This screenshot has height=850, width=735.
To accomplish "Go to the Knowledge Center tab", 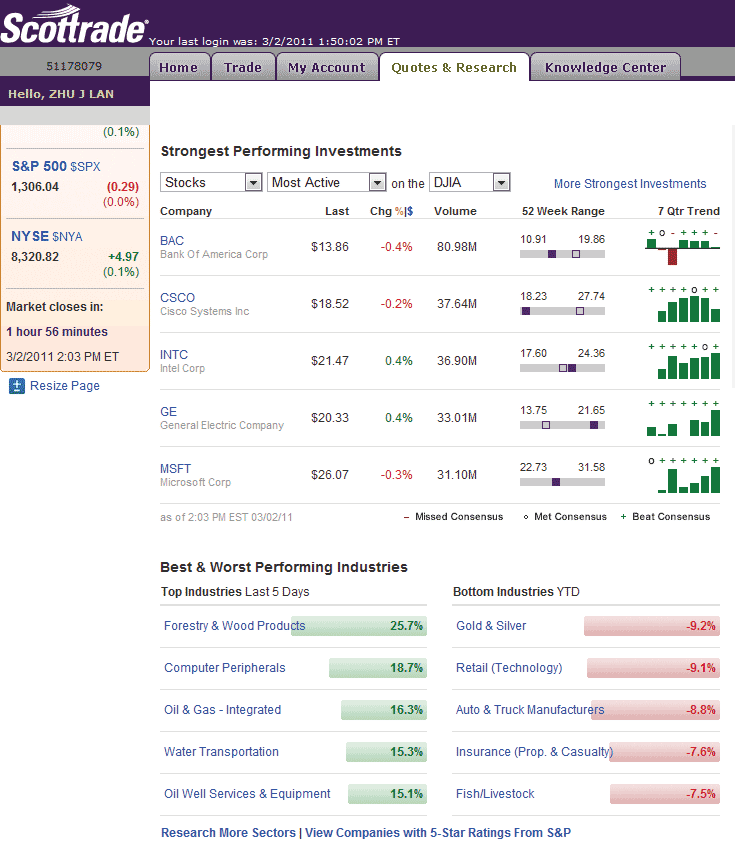I will (x=605, y=67).
